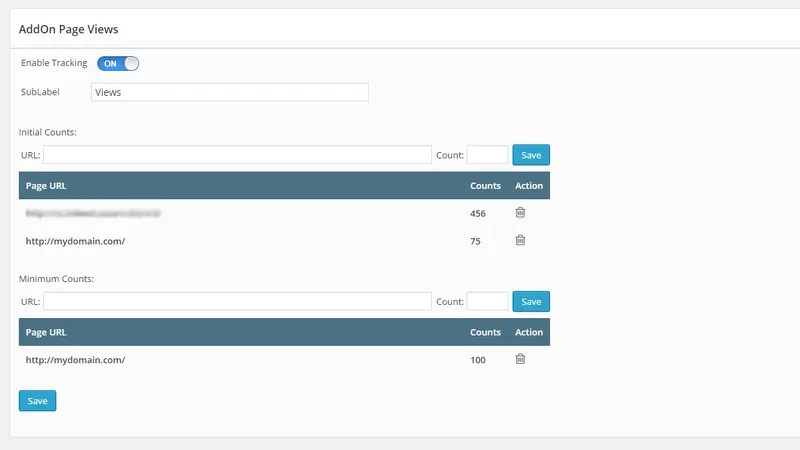Click the Initial Counts Count field
Image resolution: width=800 pixels, height=450 pixels.
coord(487,155)
